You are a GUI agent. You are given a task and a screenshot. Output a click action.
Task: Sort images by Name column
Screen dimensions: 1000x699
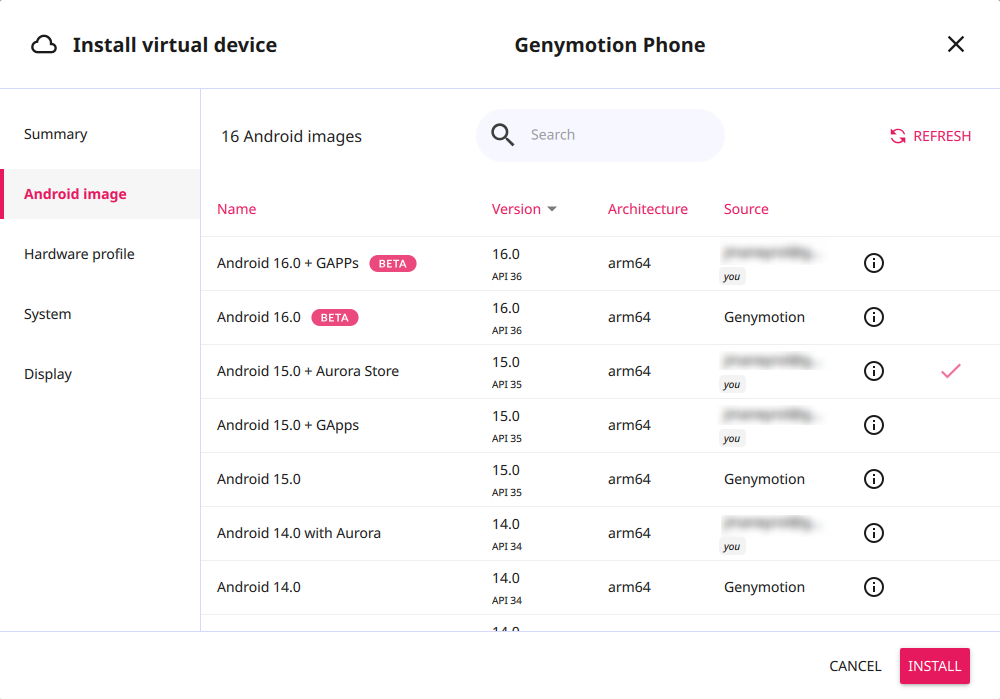pos(237,209)
